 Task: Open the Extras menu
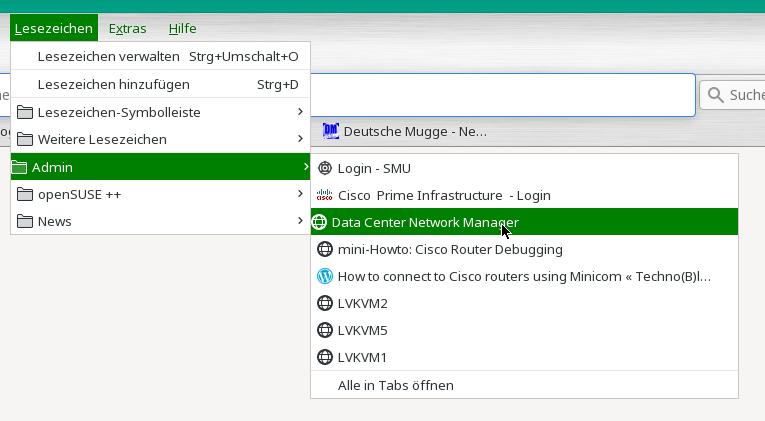coord(127,28)
